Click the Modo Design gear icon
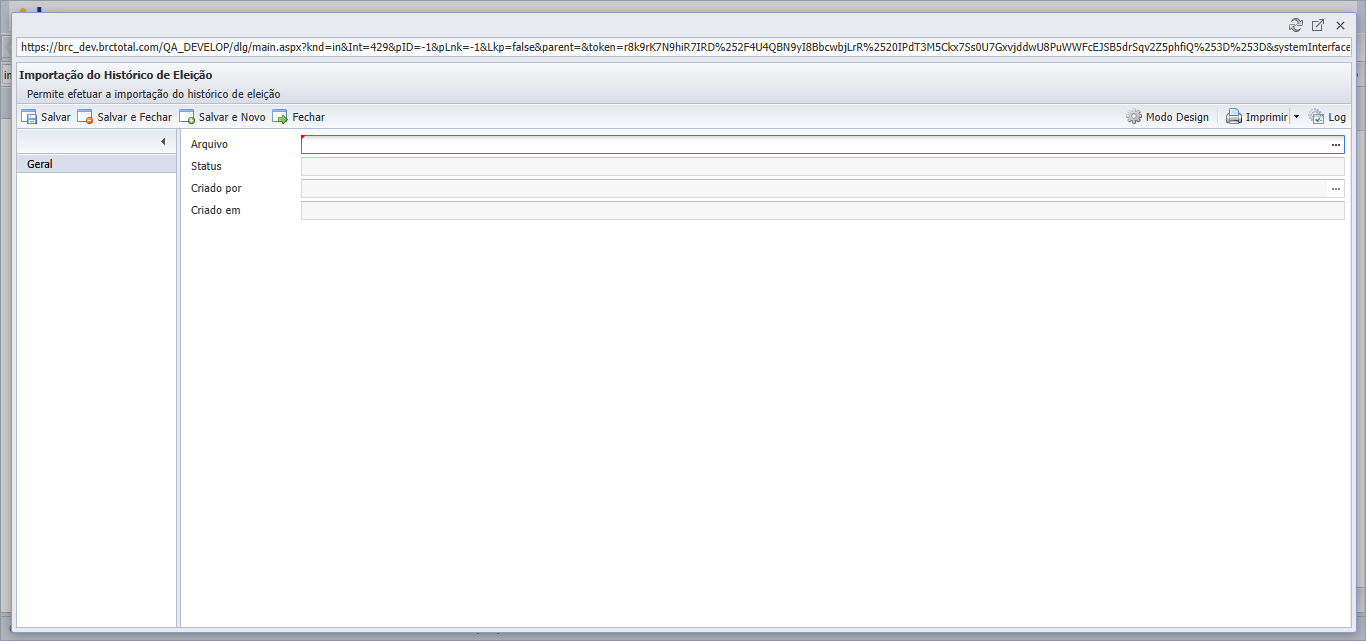This screenshot has width=1366, height=641. [x=1134, y=117]
